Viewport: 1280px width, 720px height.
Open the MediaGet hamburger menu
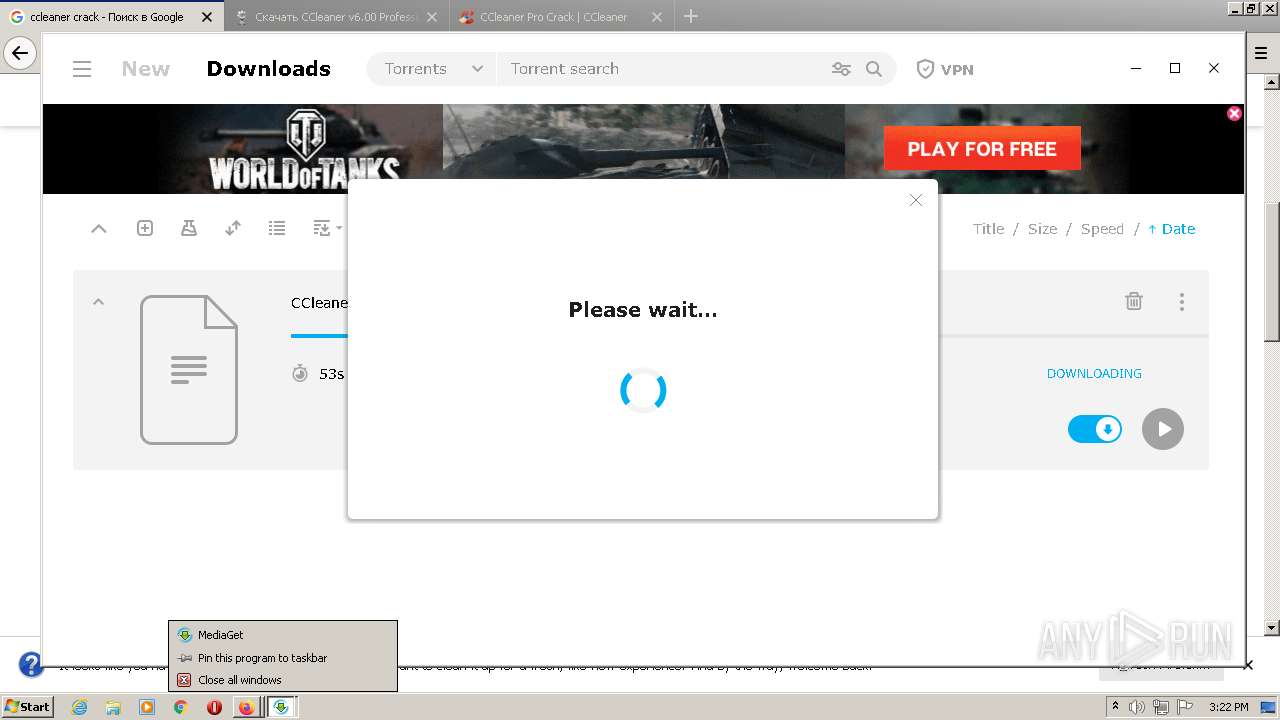[x=82, y=69]
